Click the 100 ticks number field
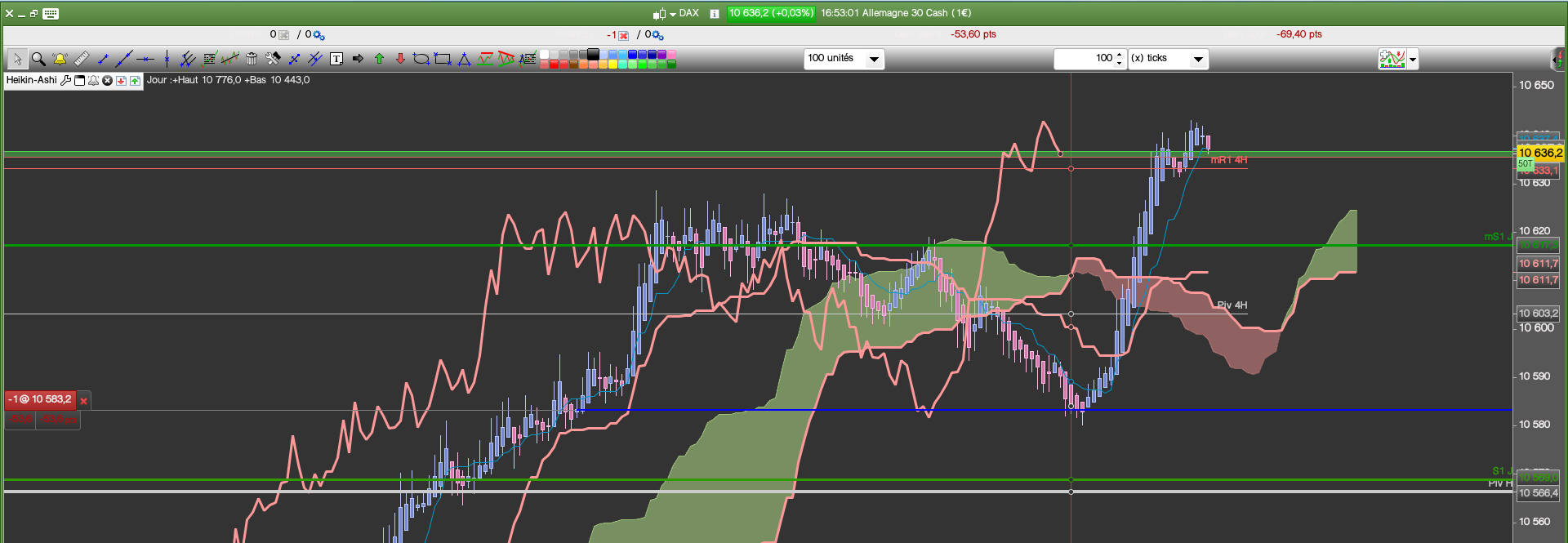 click(x=1085, y=59)
